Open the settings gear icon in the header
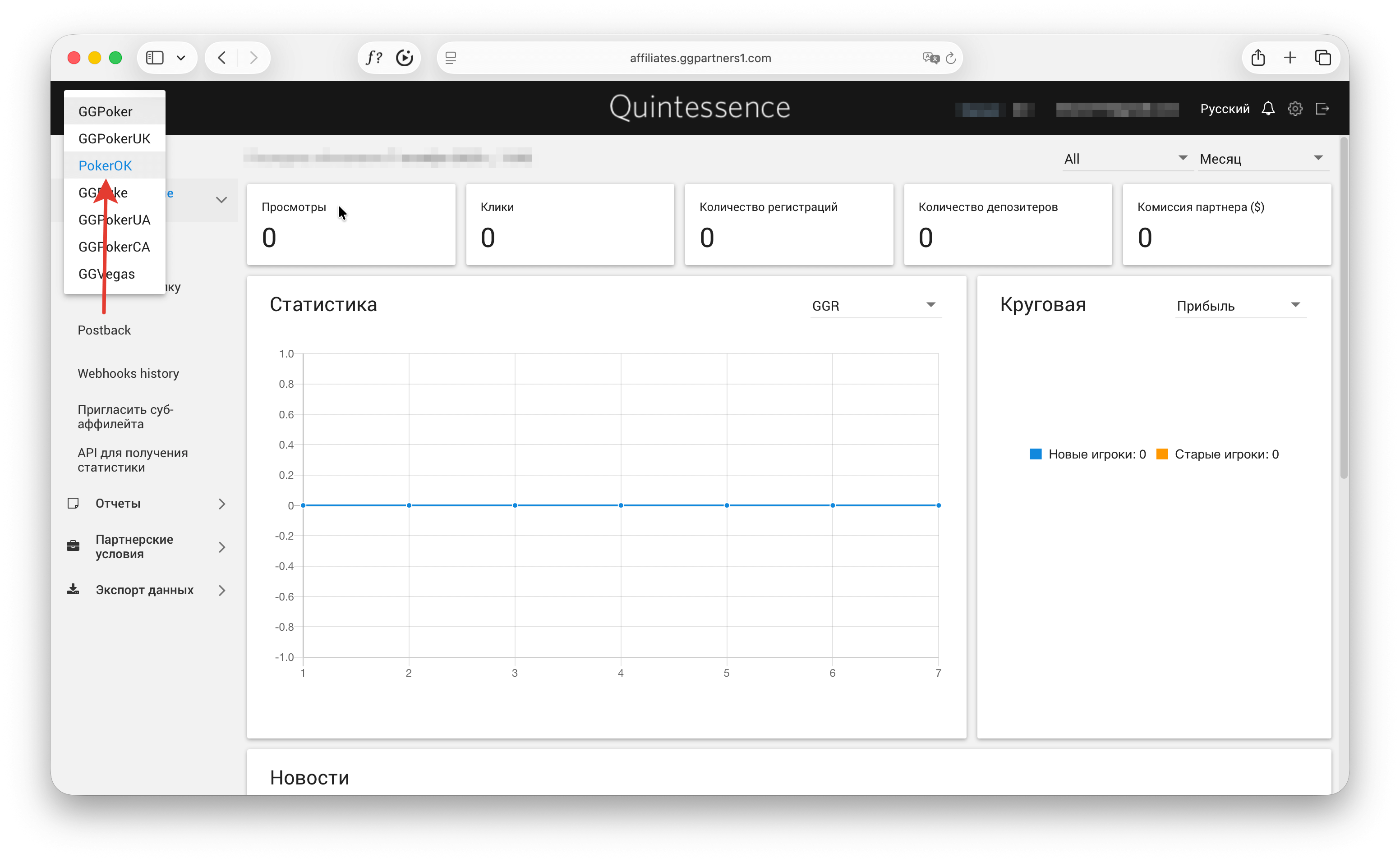This screenshot has height=862, width=1400. [1294, 108]
